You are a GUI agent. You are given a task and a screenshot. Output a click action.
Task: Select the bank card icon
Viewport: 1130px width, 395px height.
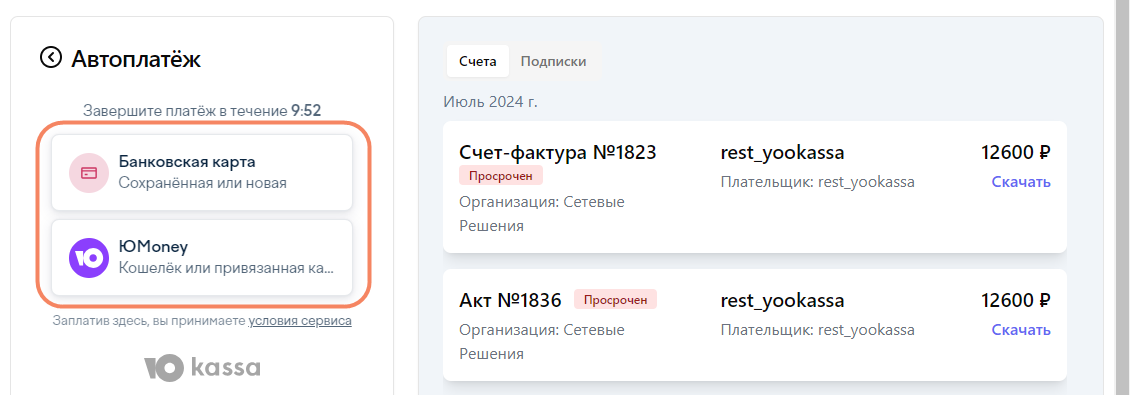89,173
